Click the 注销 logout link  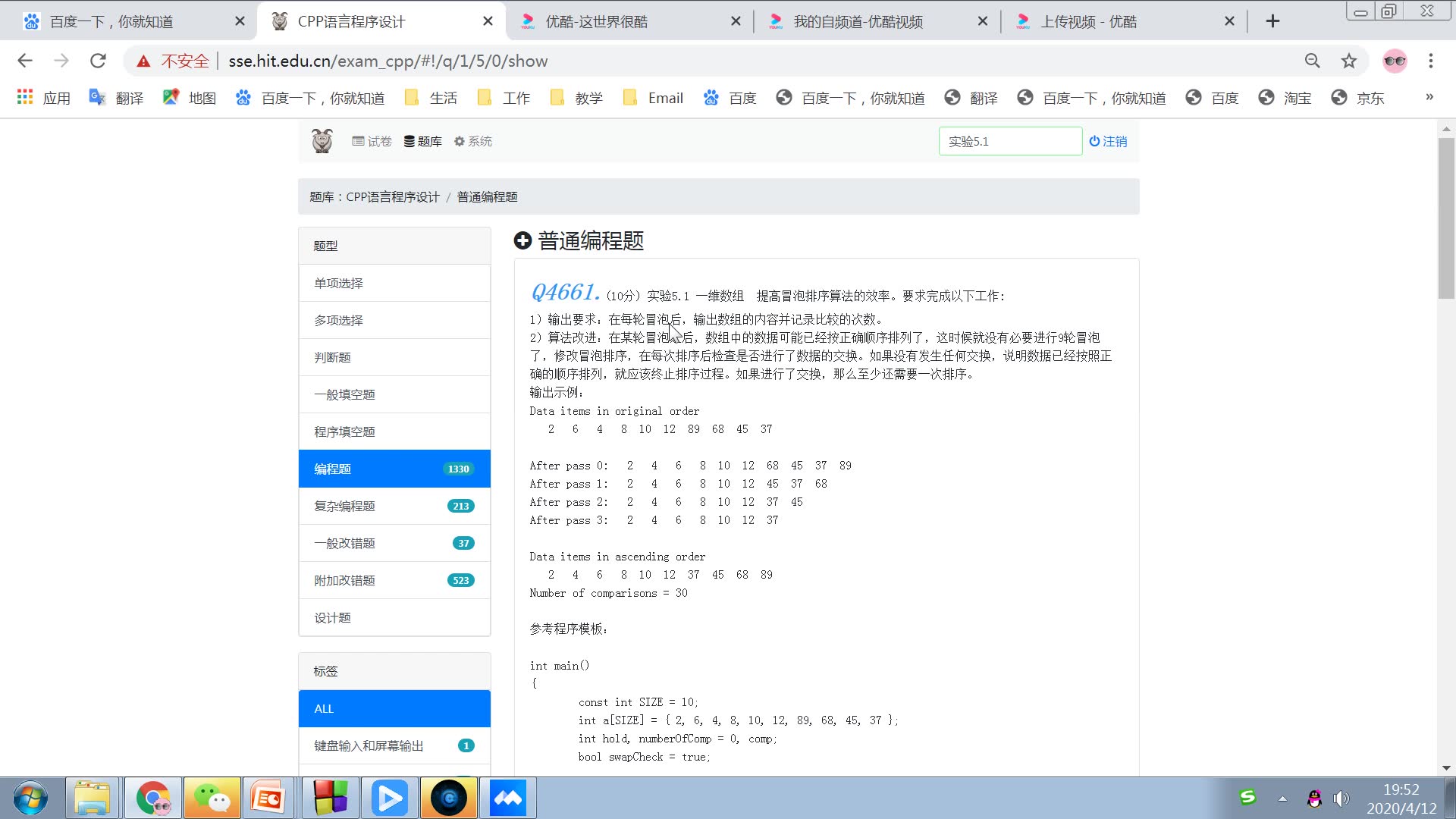click(1109, 141)
